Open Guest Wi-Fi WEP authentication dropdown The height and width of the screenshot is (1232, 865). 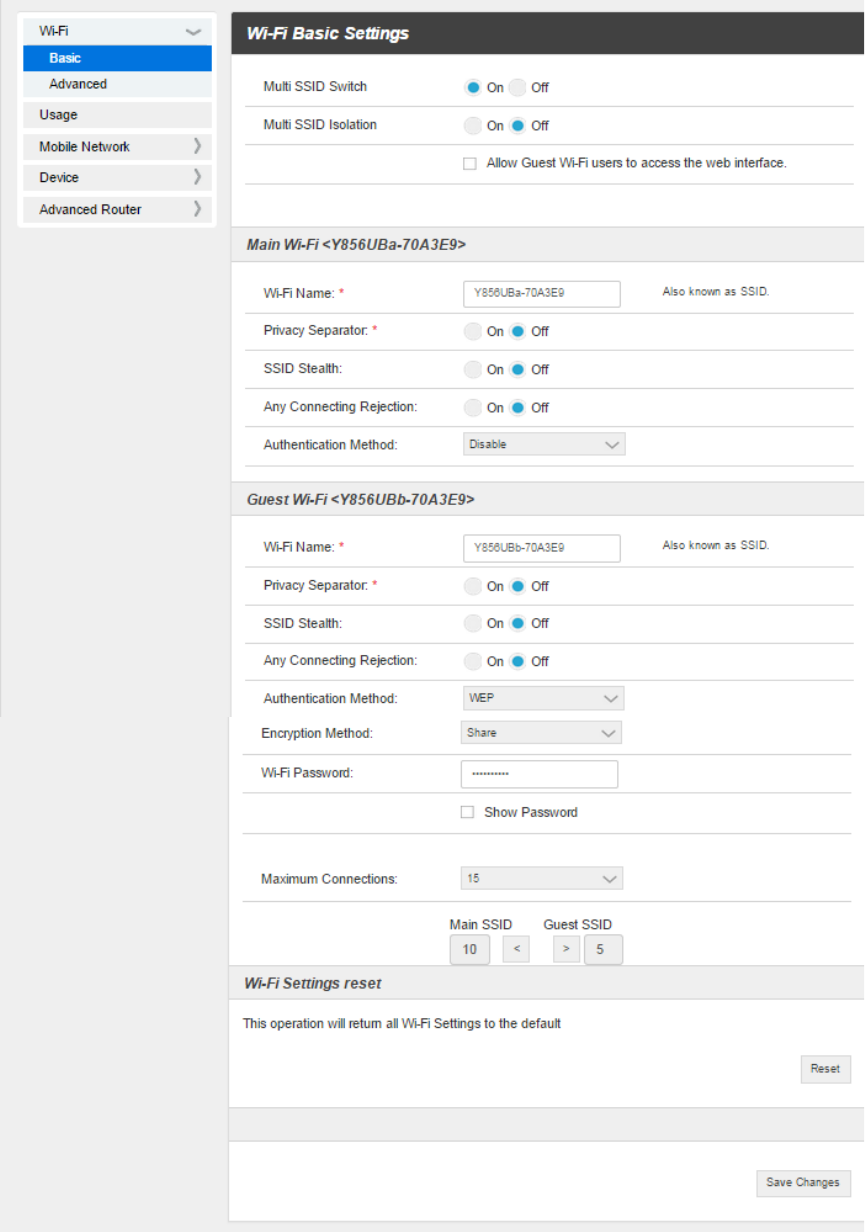[x=544, y=698]
